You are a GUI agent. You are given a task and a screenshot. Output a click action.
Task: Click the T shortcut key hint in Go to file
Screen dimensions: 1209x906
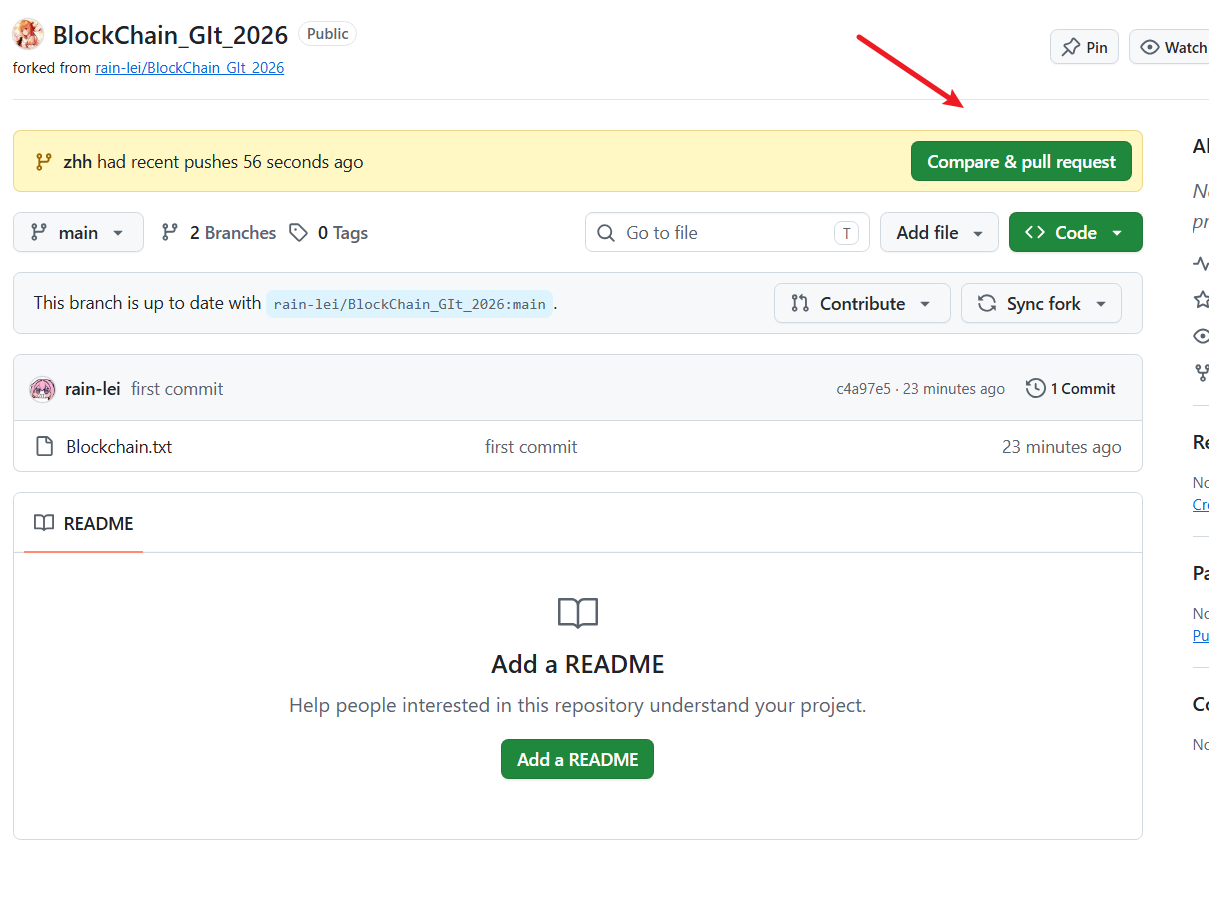846,233
